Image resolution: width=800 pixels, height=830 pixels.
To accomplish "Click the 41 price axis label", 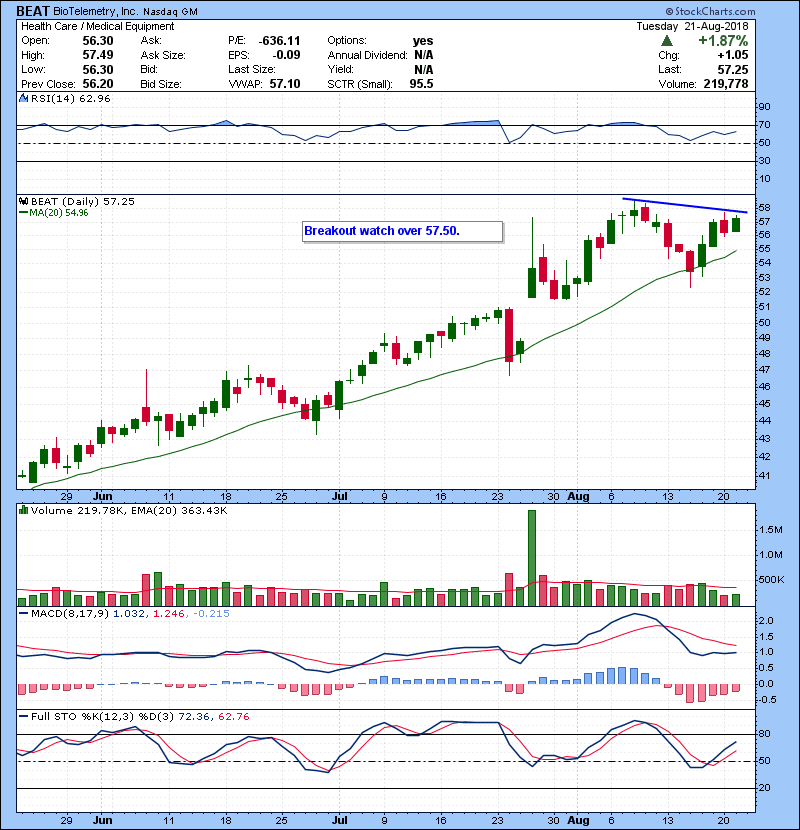I will [765, 475].
